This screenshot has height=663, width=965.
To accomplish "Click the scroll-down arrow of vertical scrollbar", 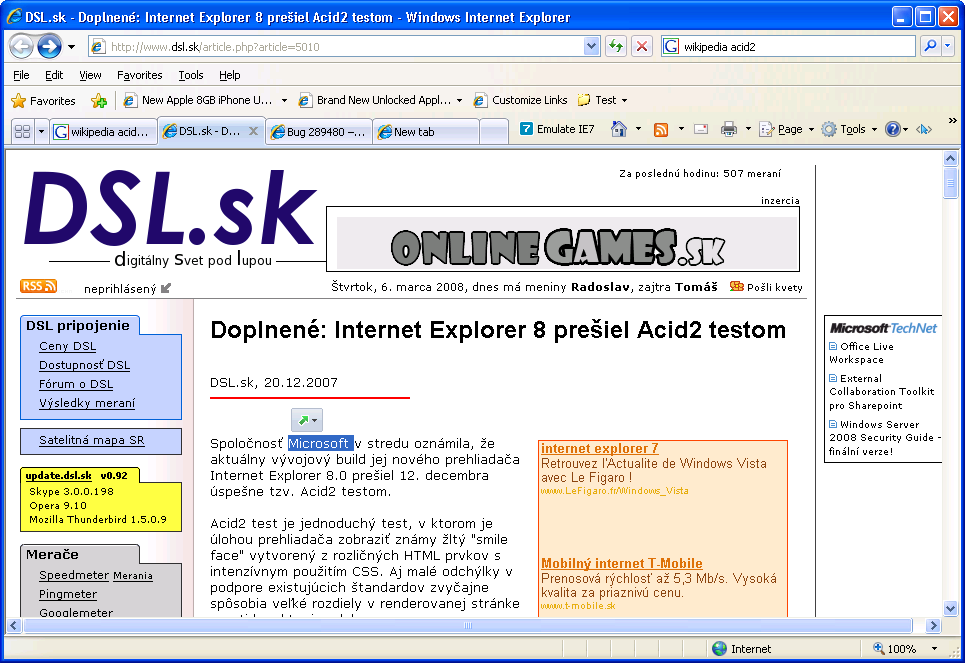I will (x=950, y=608).
